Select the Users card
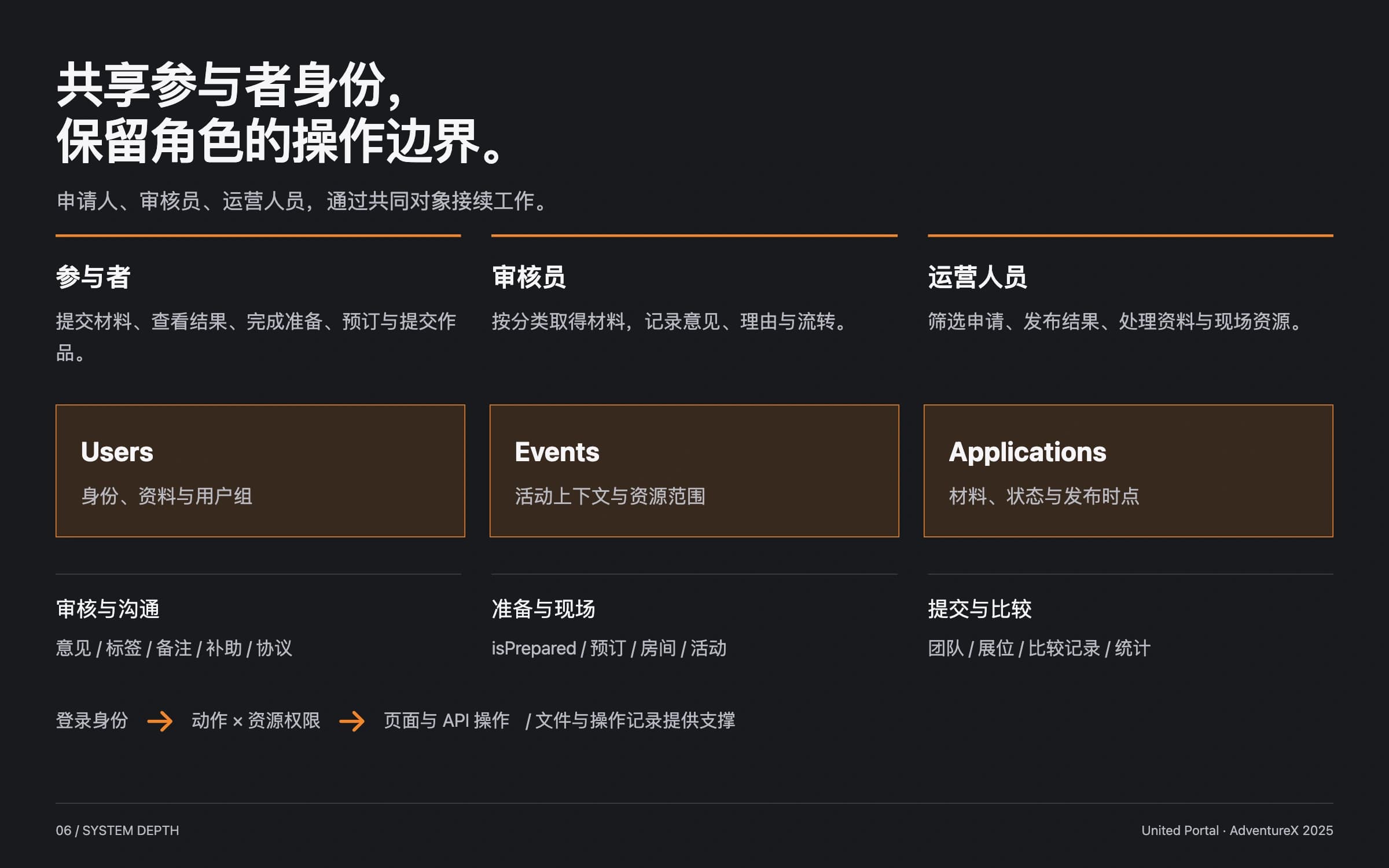The image size is (1389, 868). 260,470
